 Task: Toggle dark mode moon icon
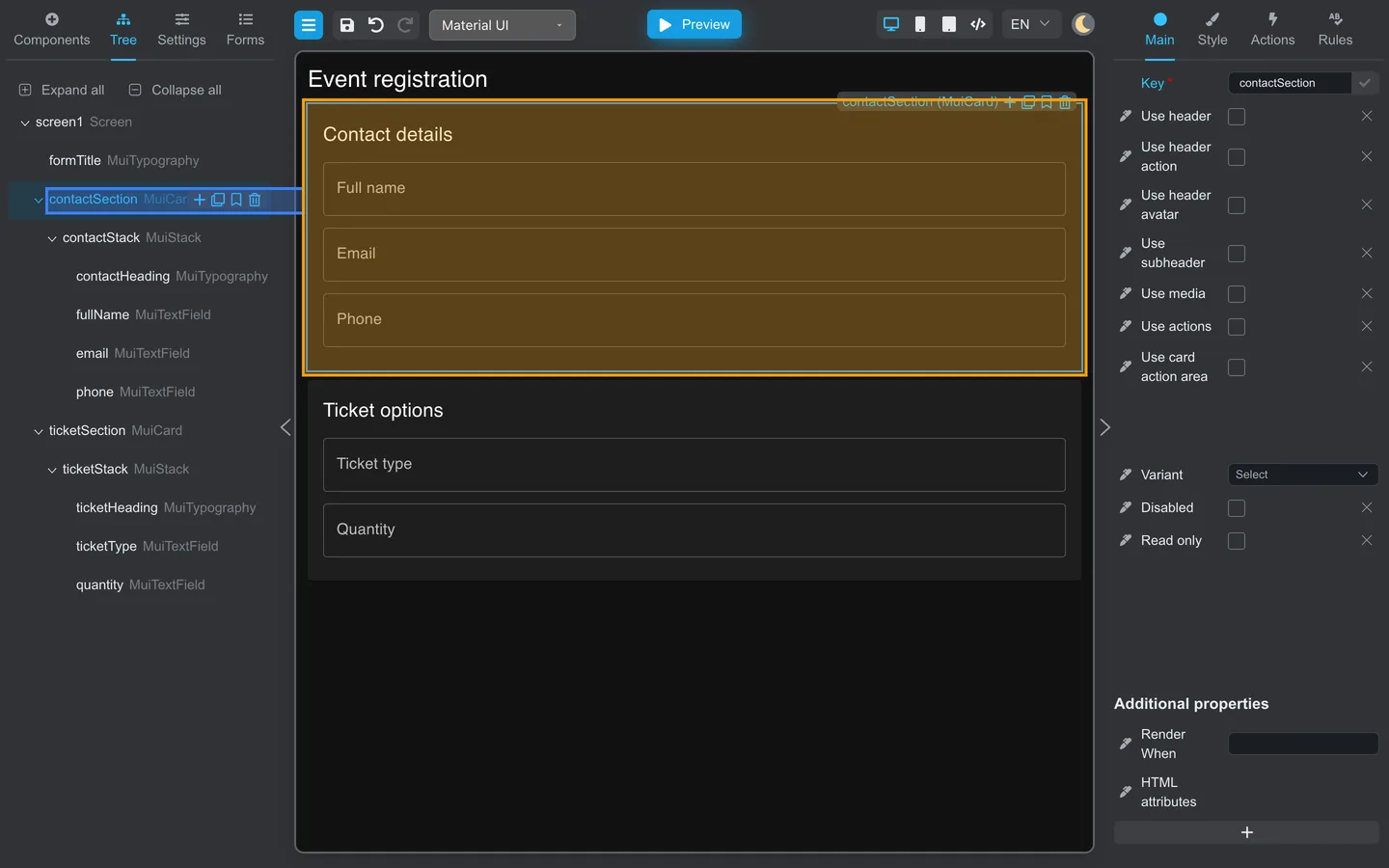click(1083, 24)
